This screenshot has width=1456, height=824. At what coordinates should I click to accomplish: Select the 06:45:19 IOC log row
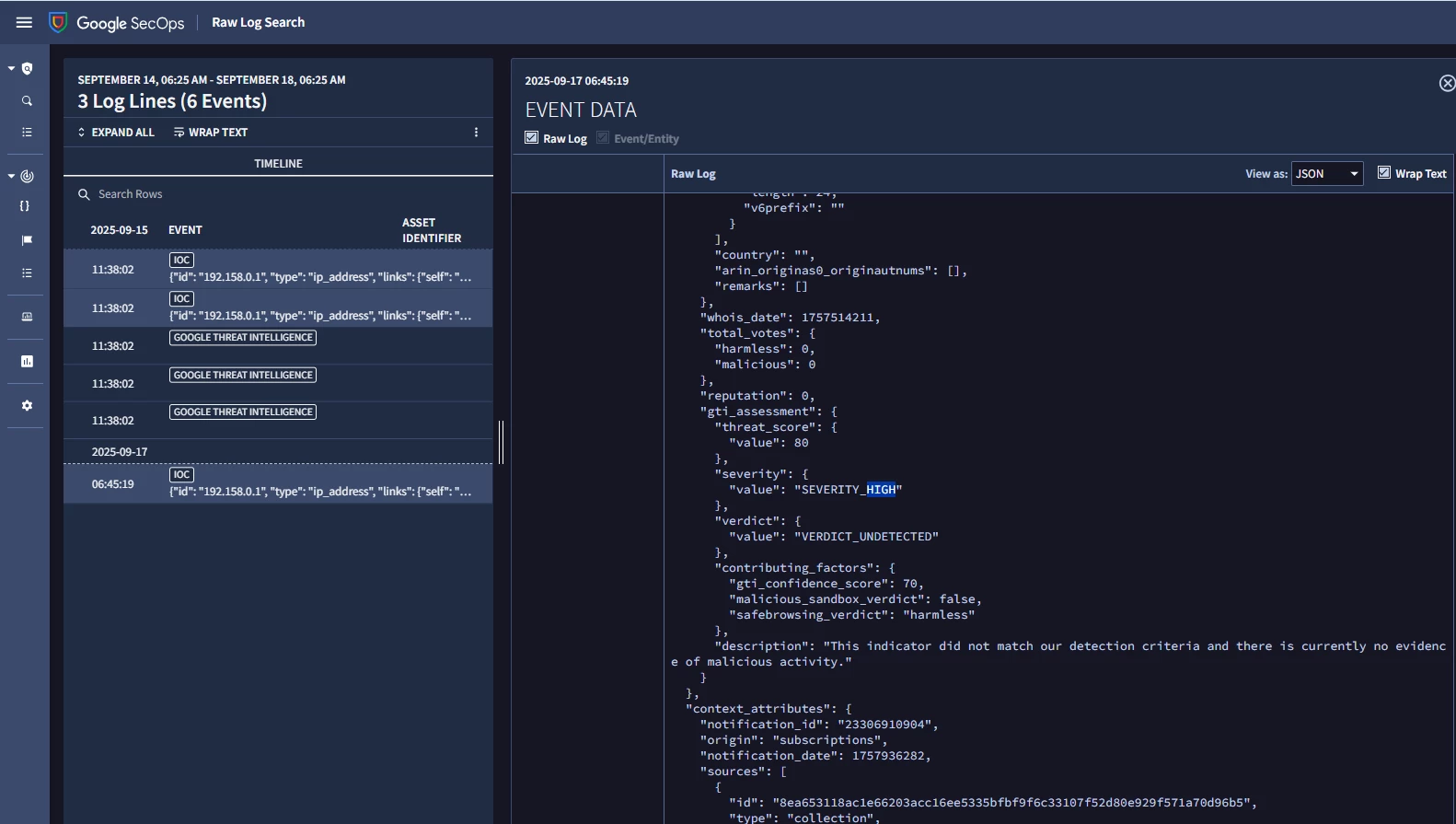click(278, 483)
